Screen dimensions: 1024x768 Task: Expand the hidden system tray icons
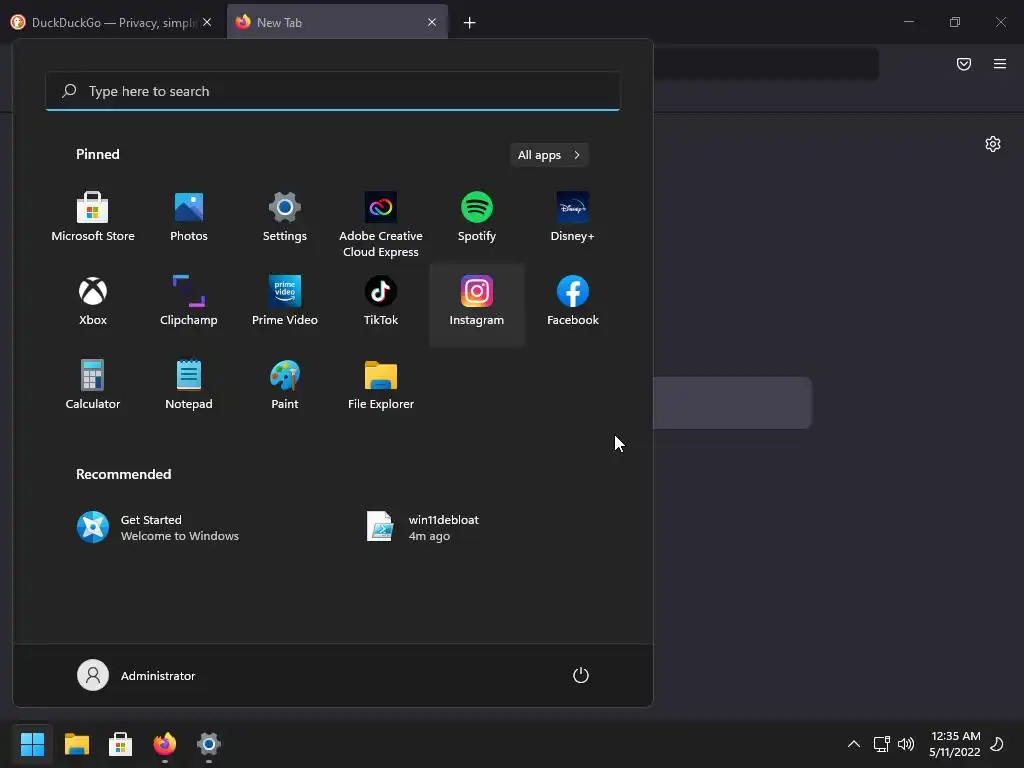pyautogui.click(x=854, y=744)
